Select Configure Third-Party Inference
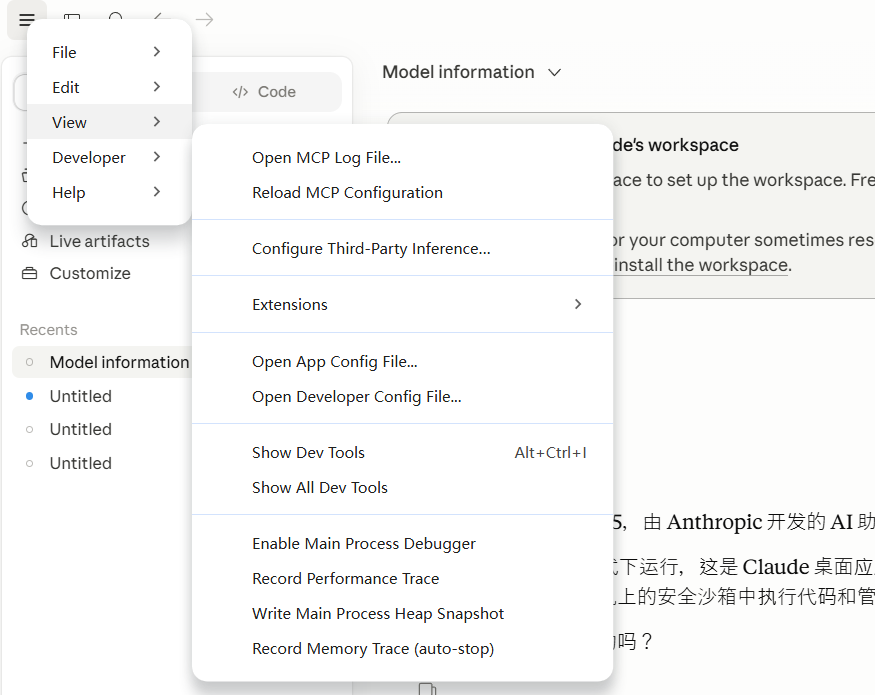The image size is (875, 695). (x=402, y=248)
